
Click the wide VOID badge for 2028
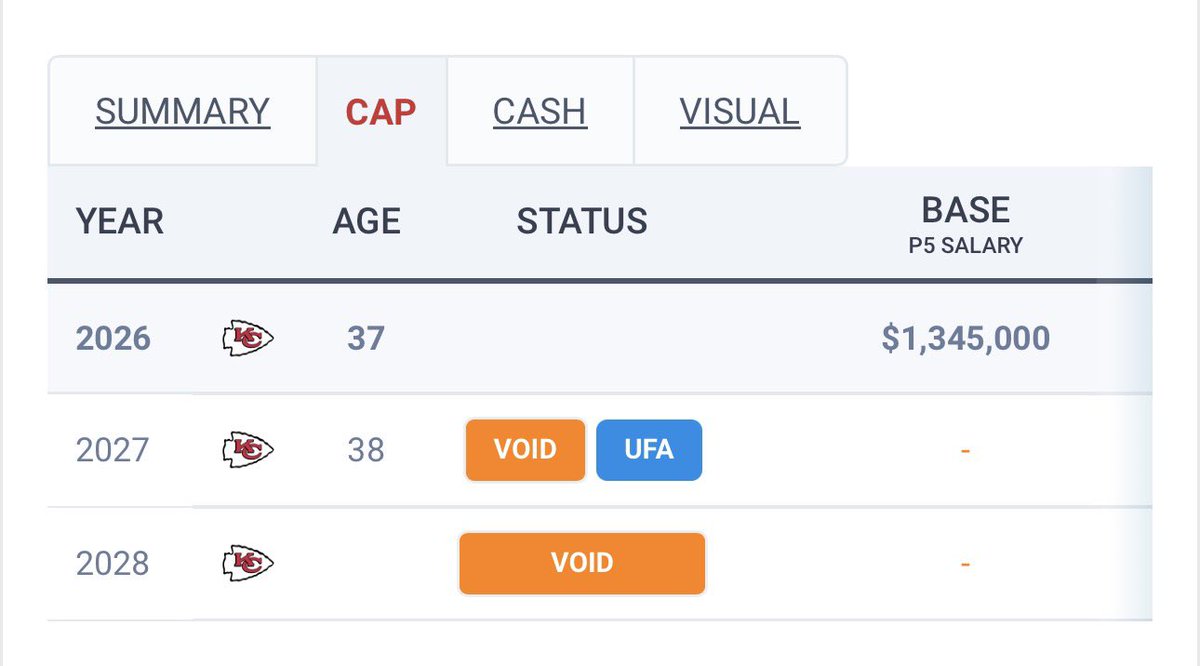tap(582, 564)
